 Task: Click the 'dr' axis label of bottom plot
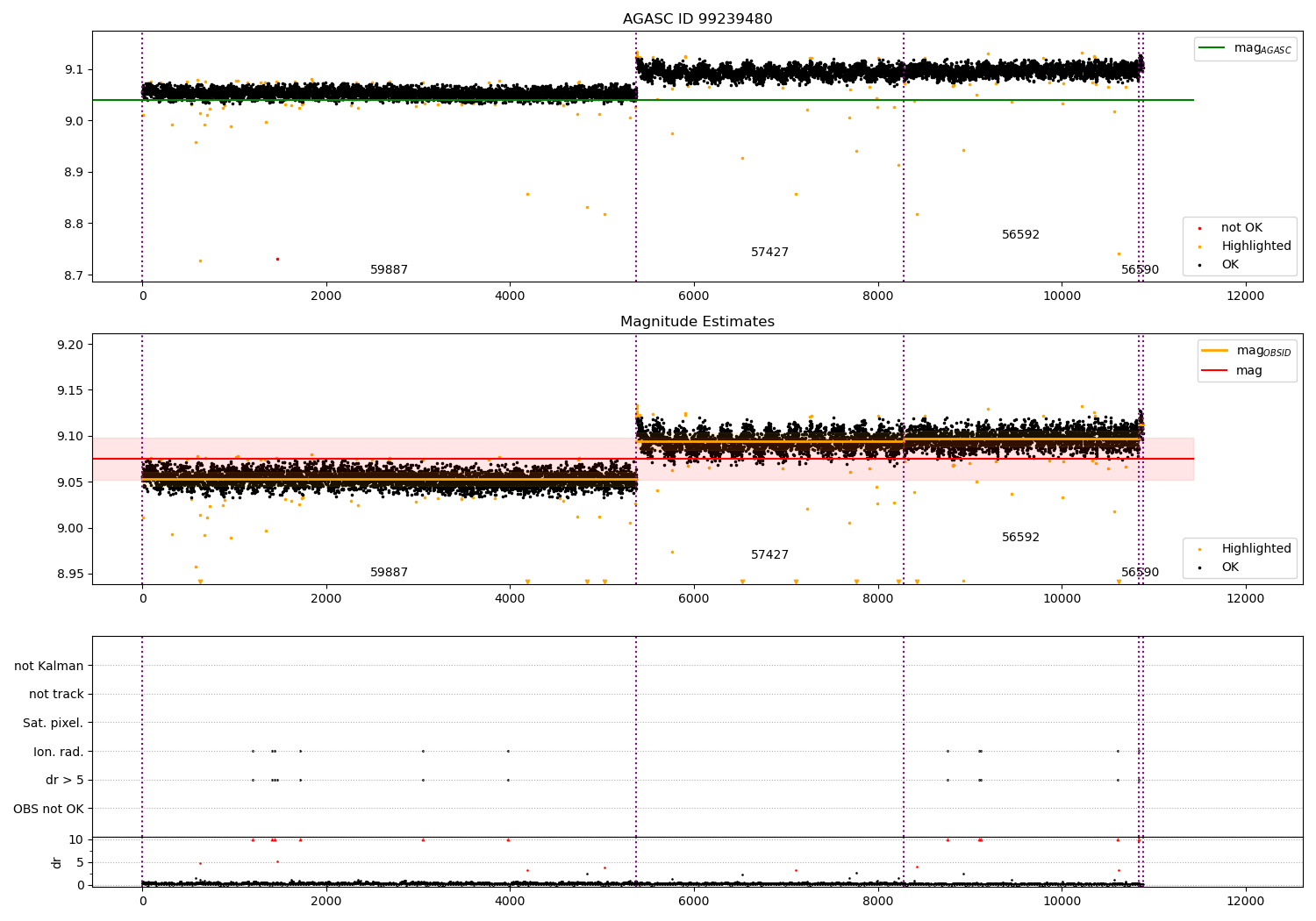click(57, 862)
